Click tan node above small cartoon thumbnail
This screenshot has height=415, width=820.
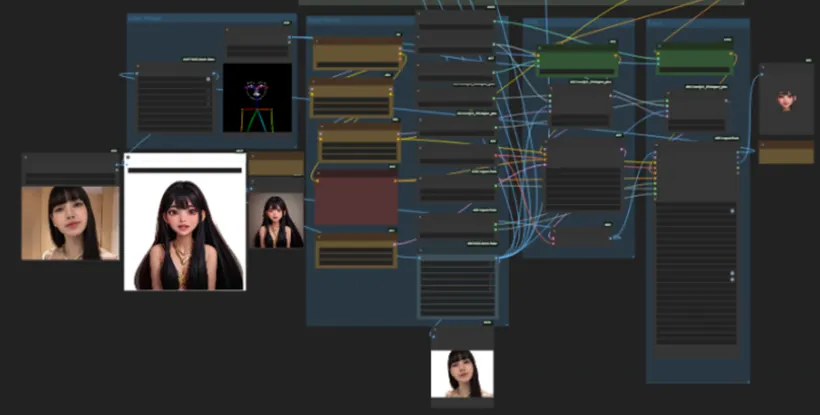pos(276,164)
